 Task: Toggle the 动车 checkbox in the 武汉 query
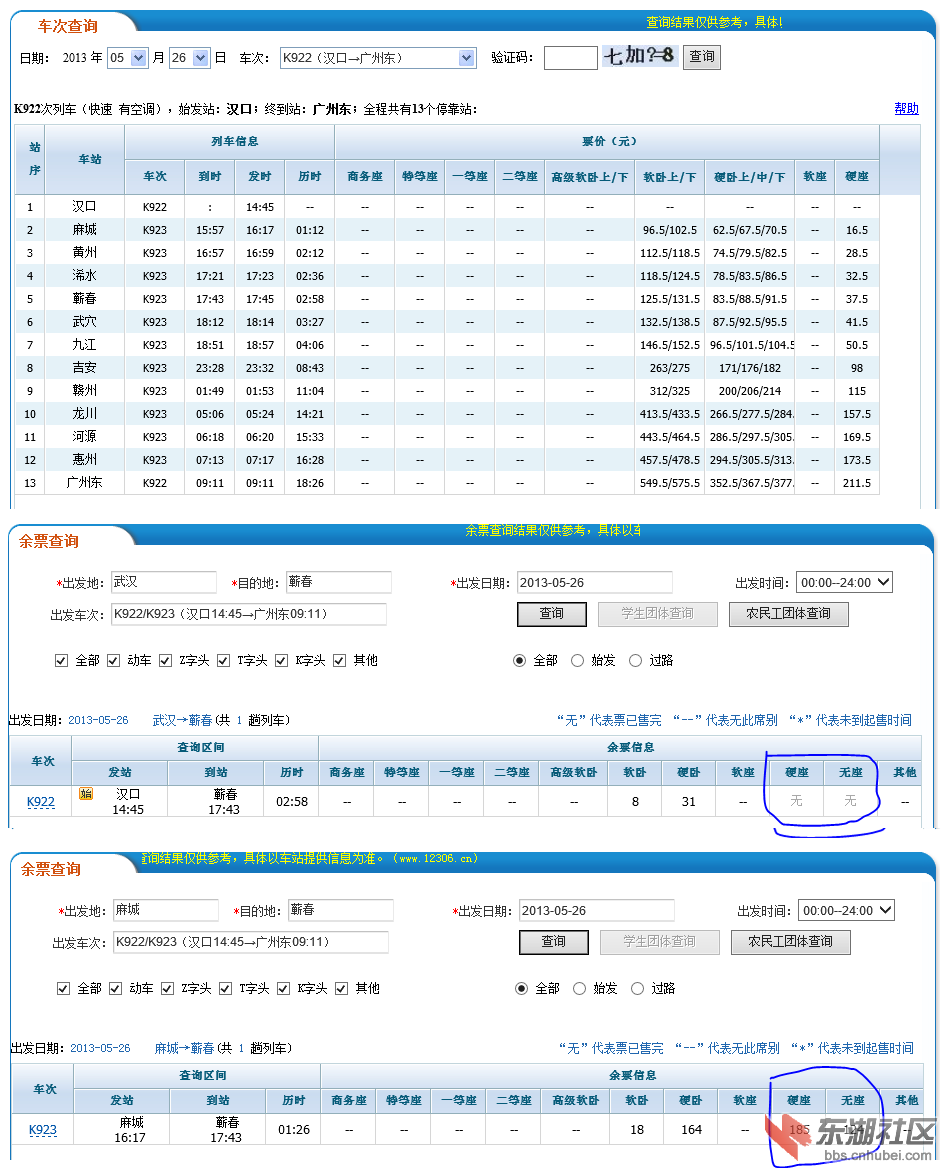point(113,661)
